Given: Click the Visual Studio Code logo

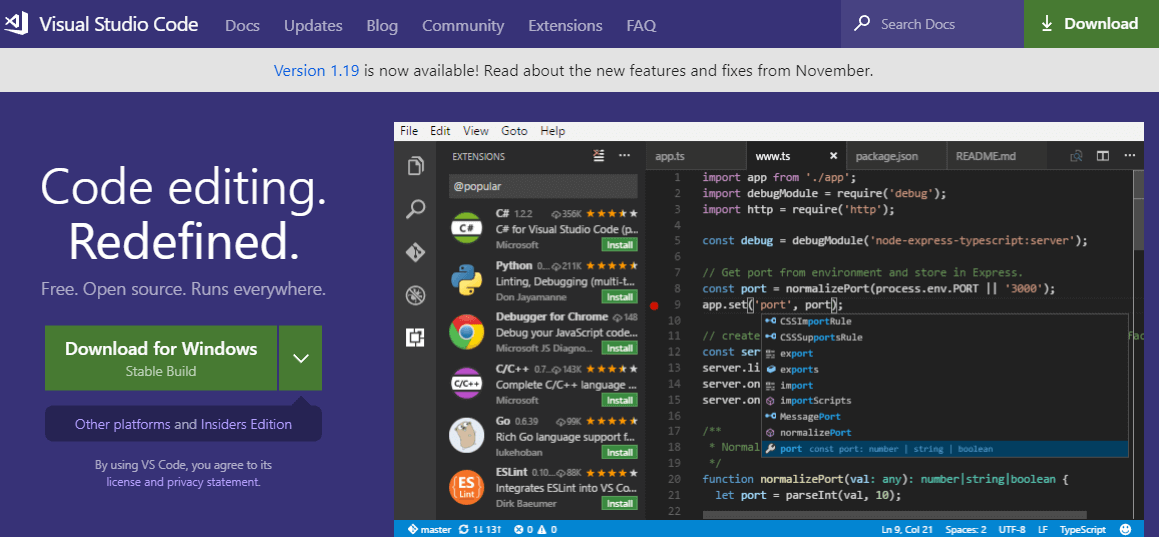Looking at the screenshot, I should pos(17,24).
